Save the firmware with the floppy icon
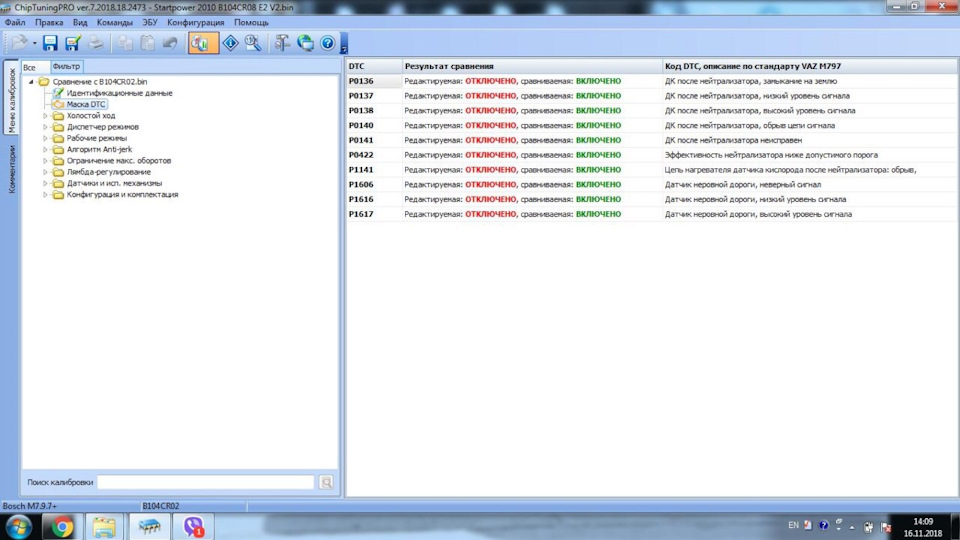Screen dimensions: 960x540 coord(50,43)
